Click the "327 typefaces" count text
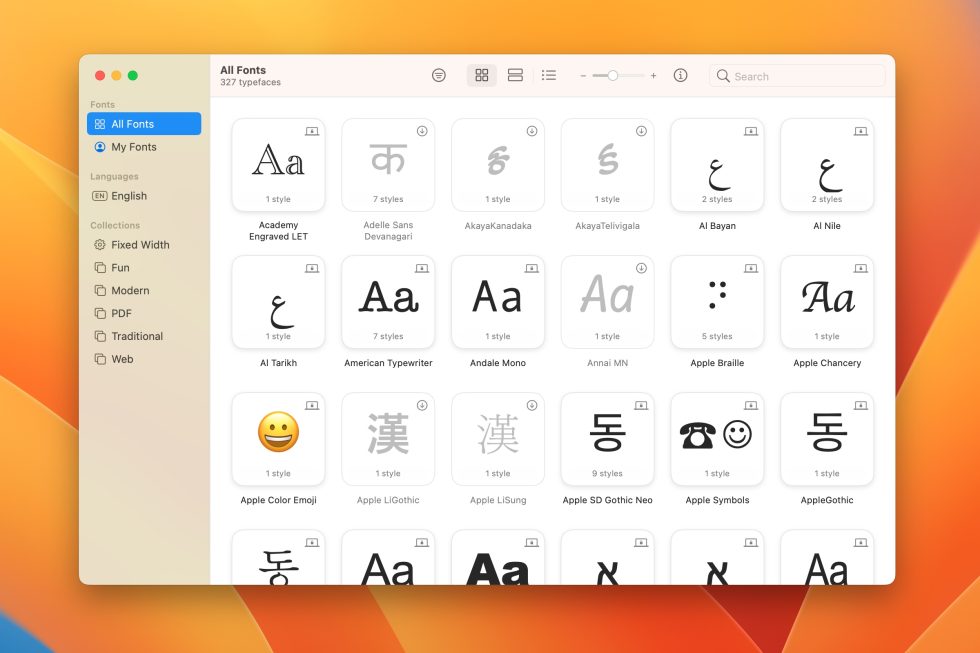The width and height of the screenshot is (980, 653). [x=251, y=82]
